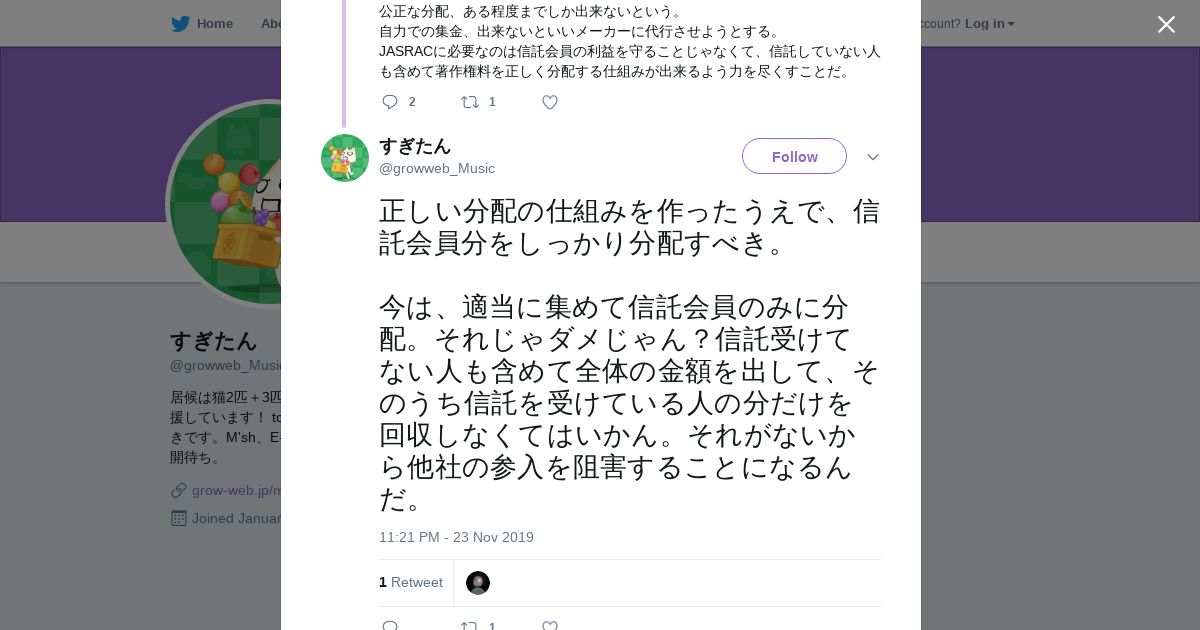Open the 11:21 PM - 23 Nov 2019 timestamp
Viewport: 1200px width, 630px height.
(456, 538)
